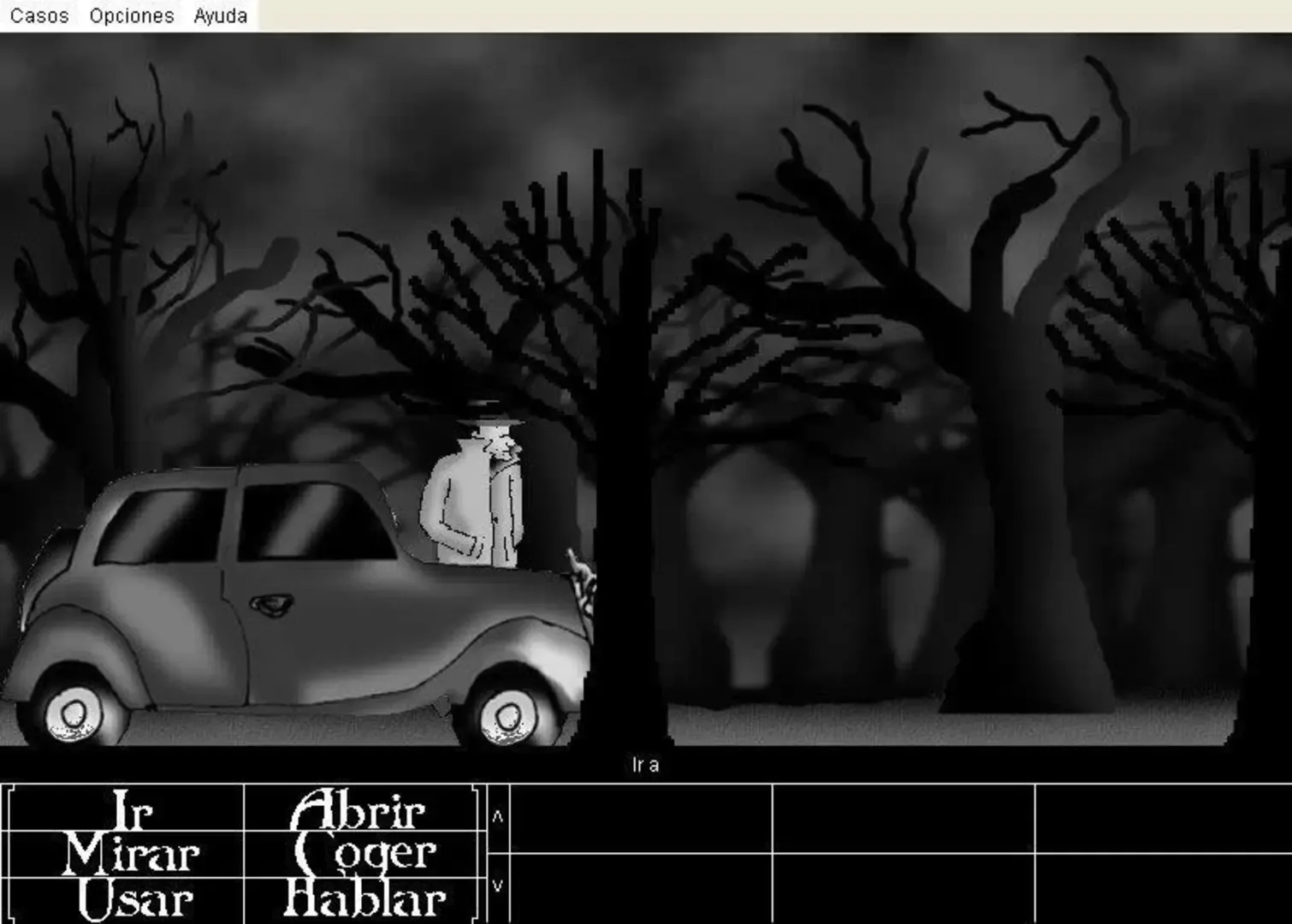Click the car's rear side window
Viewport: 1292px width, 924px height.
[x=163, y=524]
